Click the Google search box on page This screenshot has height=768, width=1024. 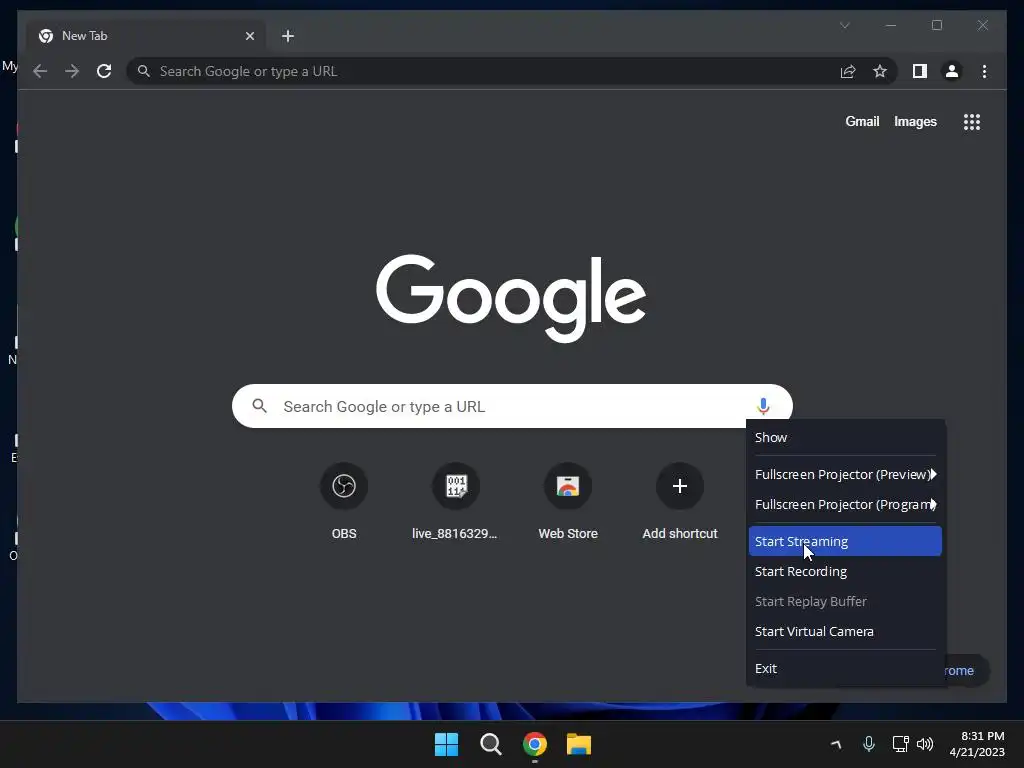[512, 406]
